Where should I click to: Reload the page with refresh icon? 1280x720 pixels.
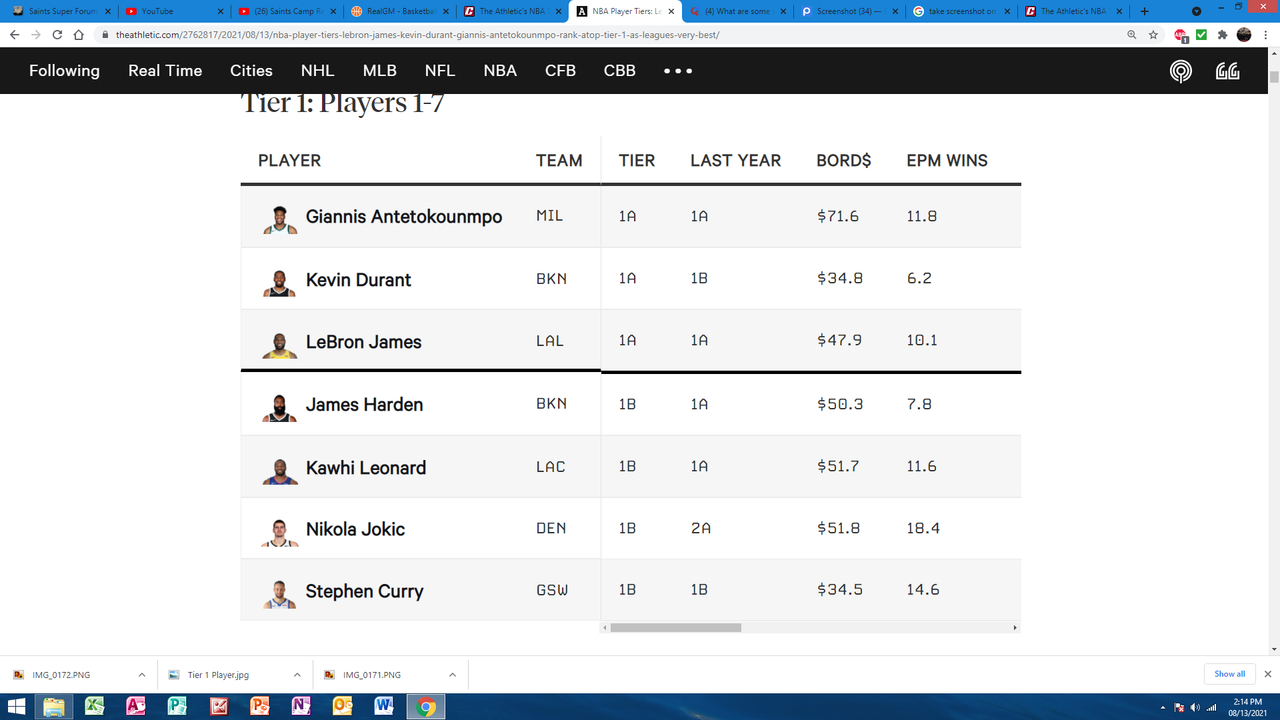pos(57,34)
